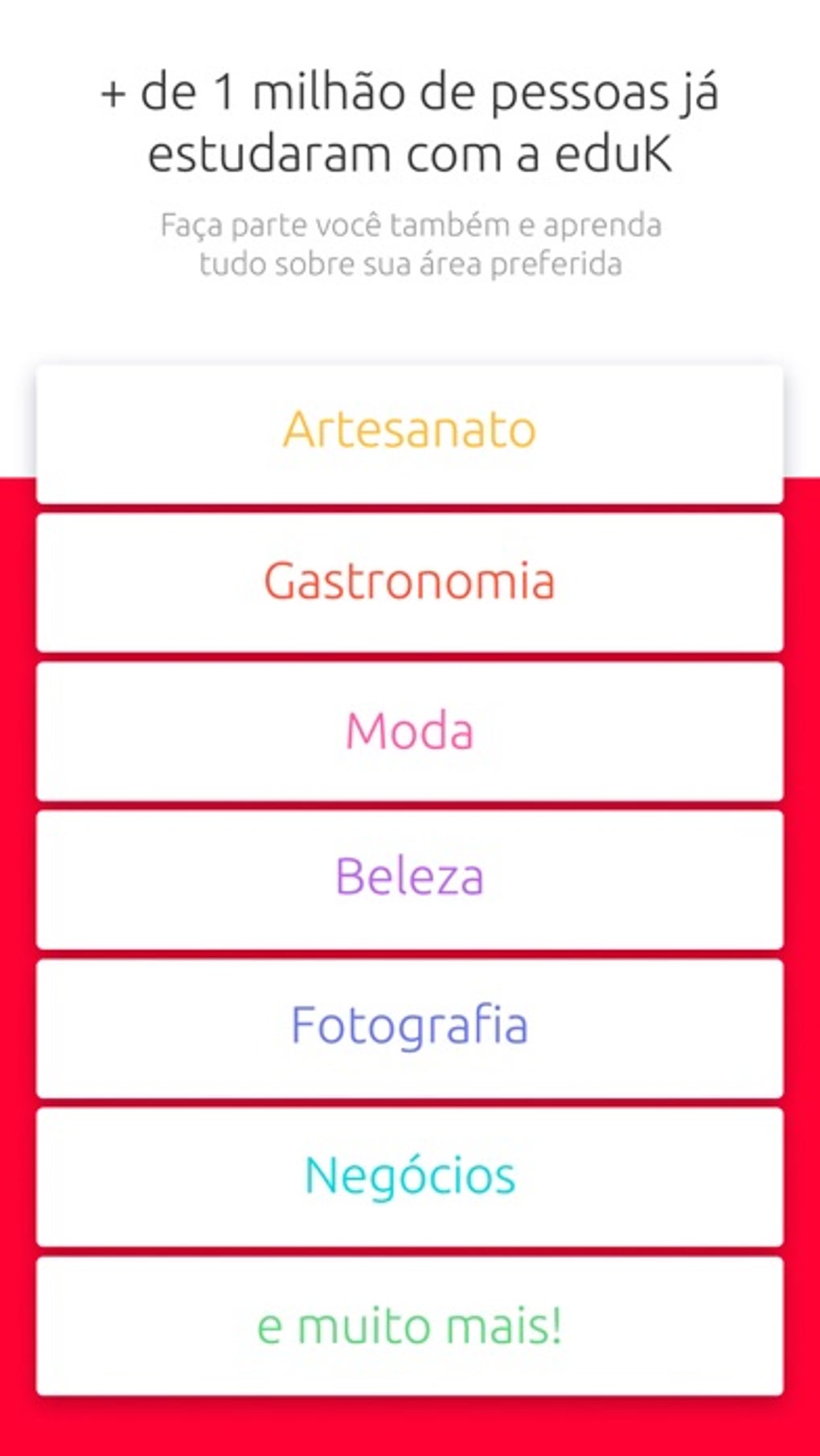820x1456 pixels.
Task: Open the Beleza category
Action: (409, 880)
